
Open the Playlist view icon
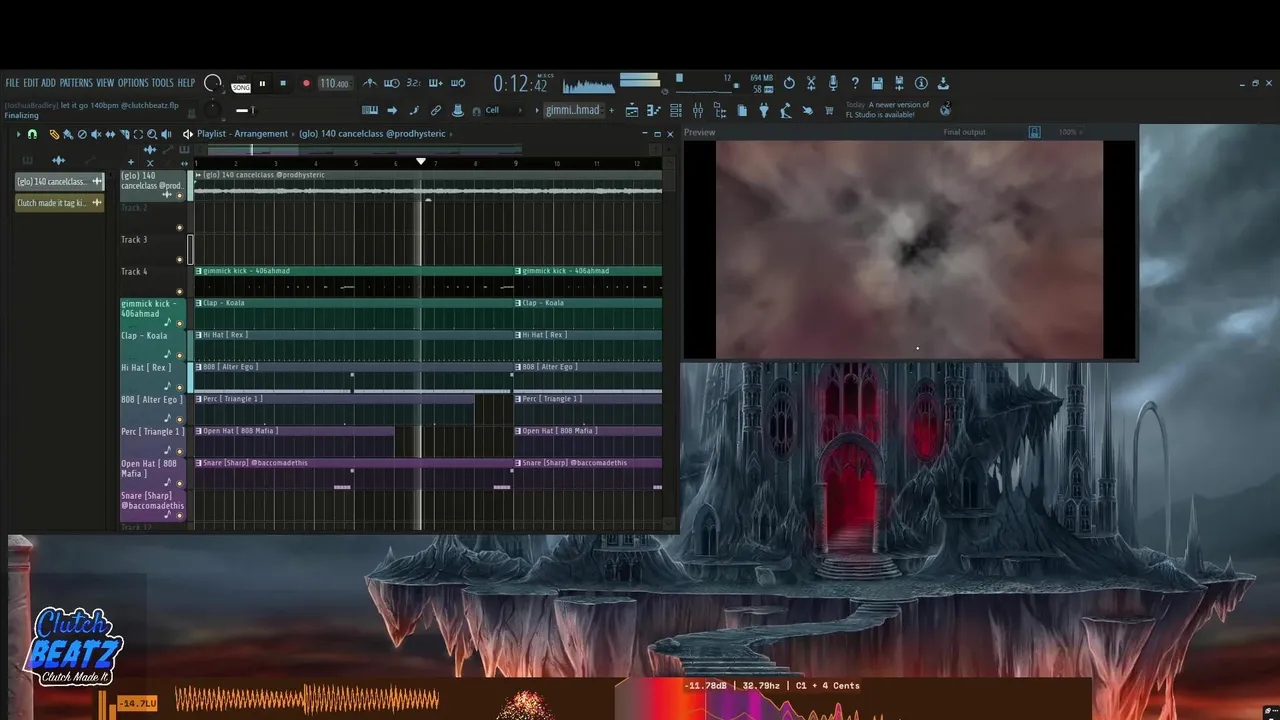click(632, 110)
